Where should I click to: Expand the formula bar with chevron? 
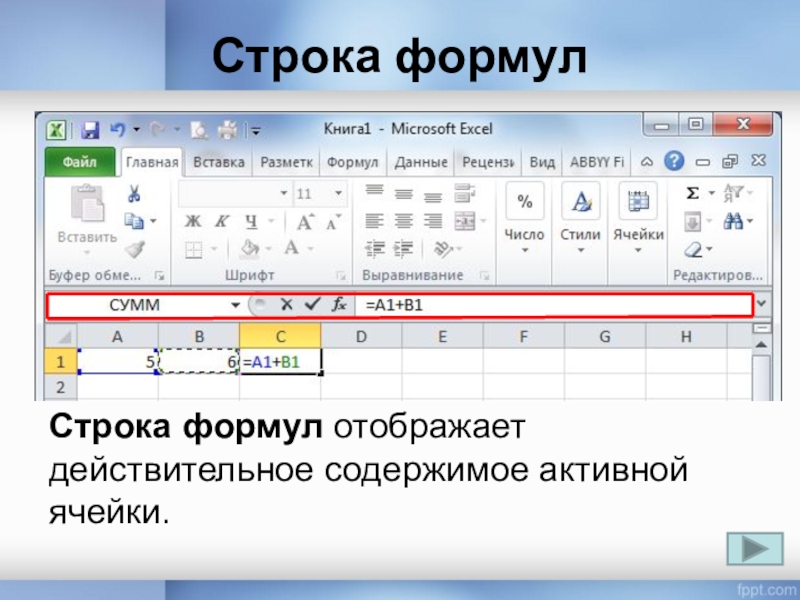762,304
